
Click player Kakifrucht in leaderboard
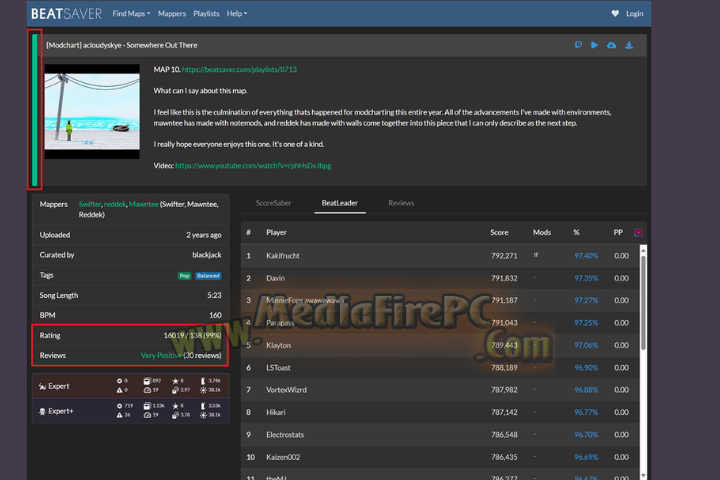coord(283,256)
